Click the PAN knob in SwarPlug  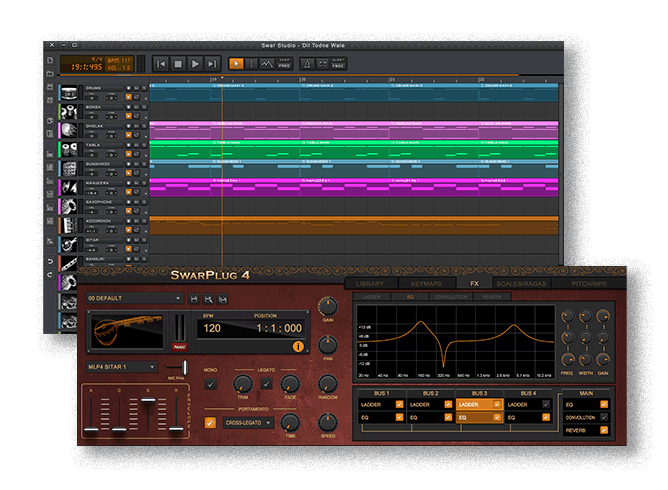coord(328,345)
